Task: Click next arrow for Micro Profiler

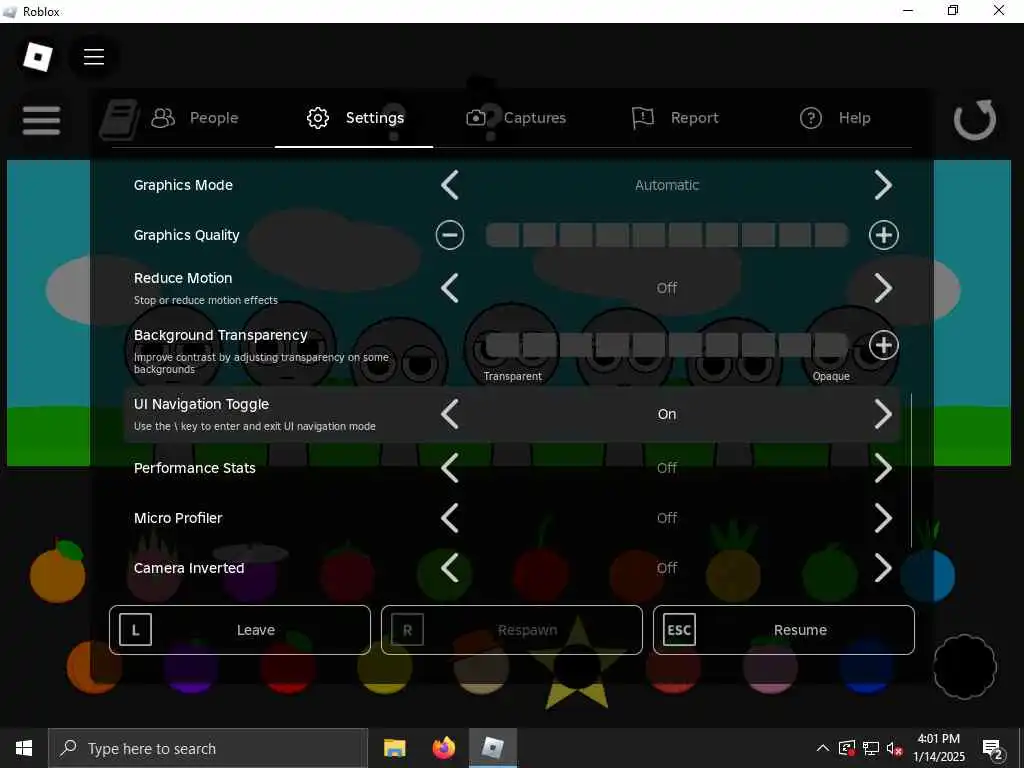Action: click(883, 518)
